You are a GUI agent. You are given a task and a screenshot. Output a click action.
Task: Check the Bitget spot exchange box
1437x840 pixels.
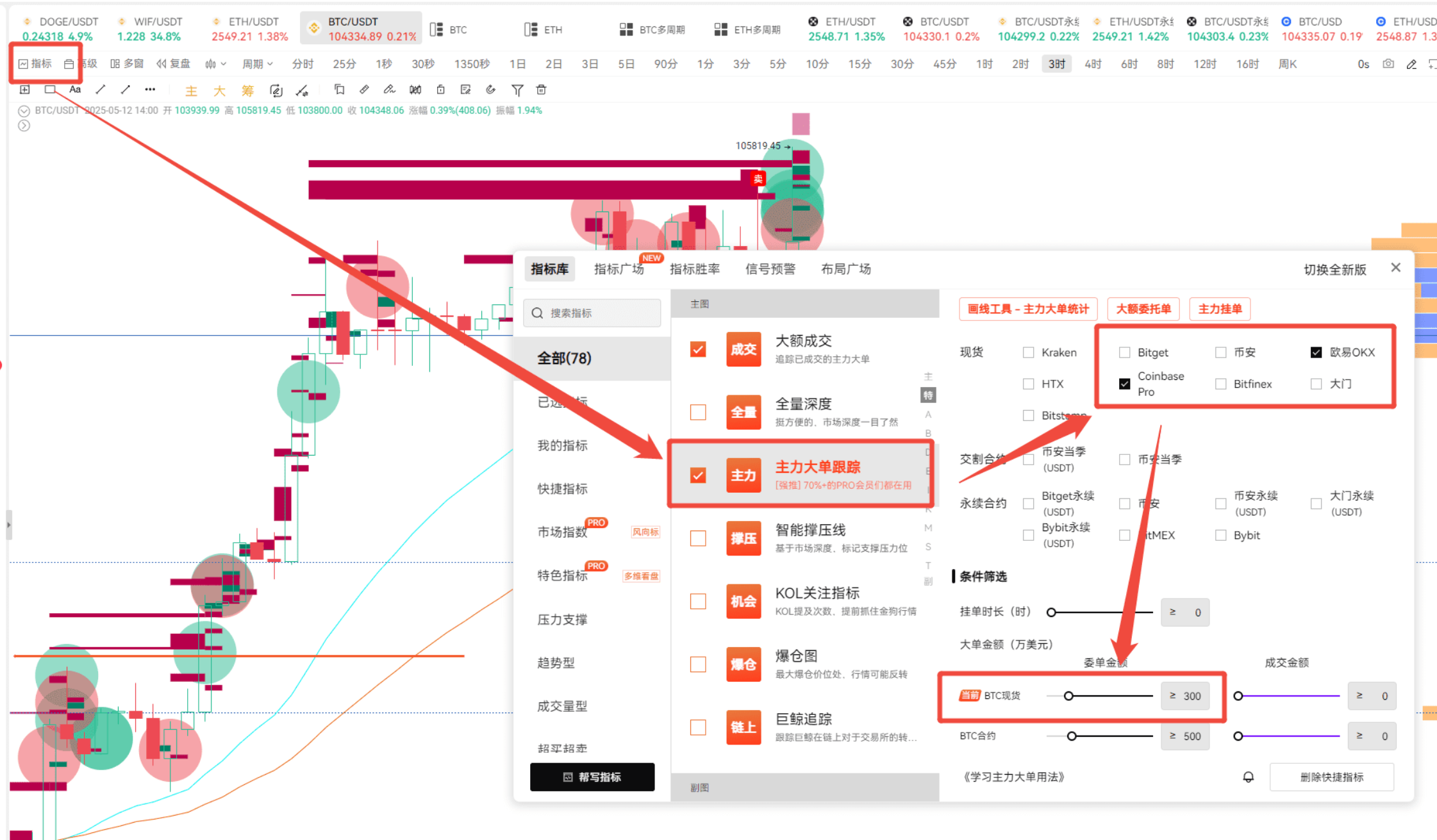click(1124, 352)
